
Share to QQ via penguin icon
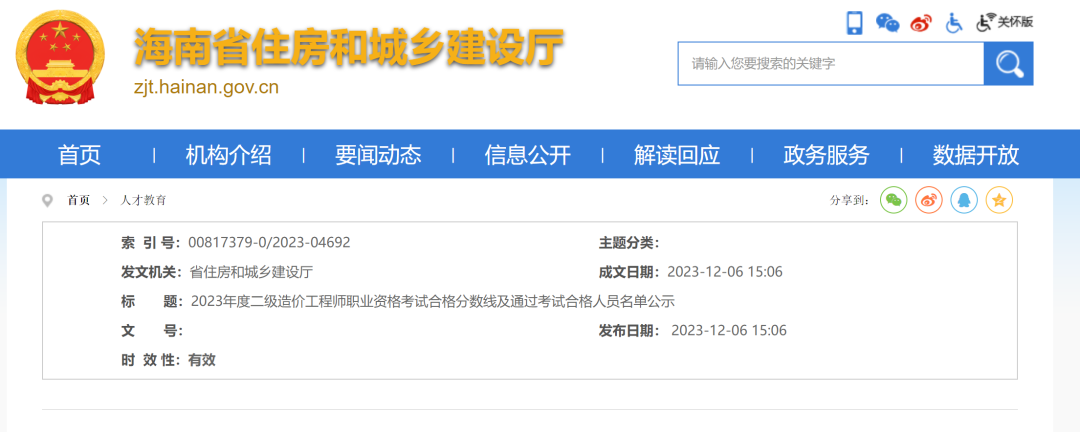tap(964, 200)
